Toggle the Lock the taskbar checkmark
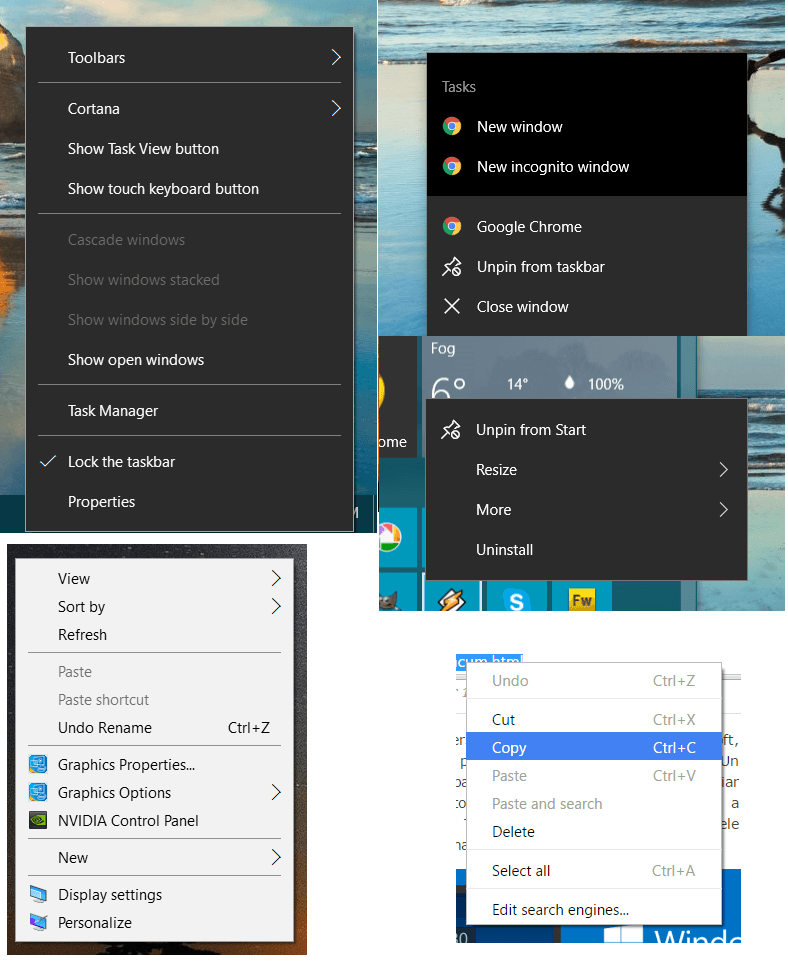Viewport: 788px width, 968px height. [47, 462]
